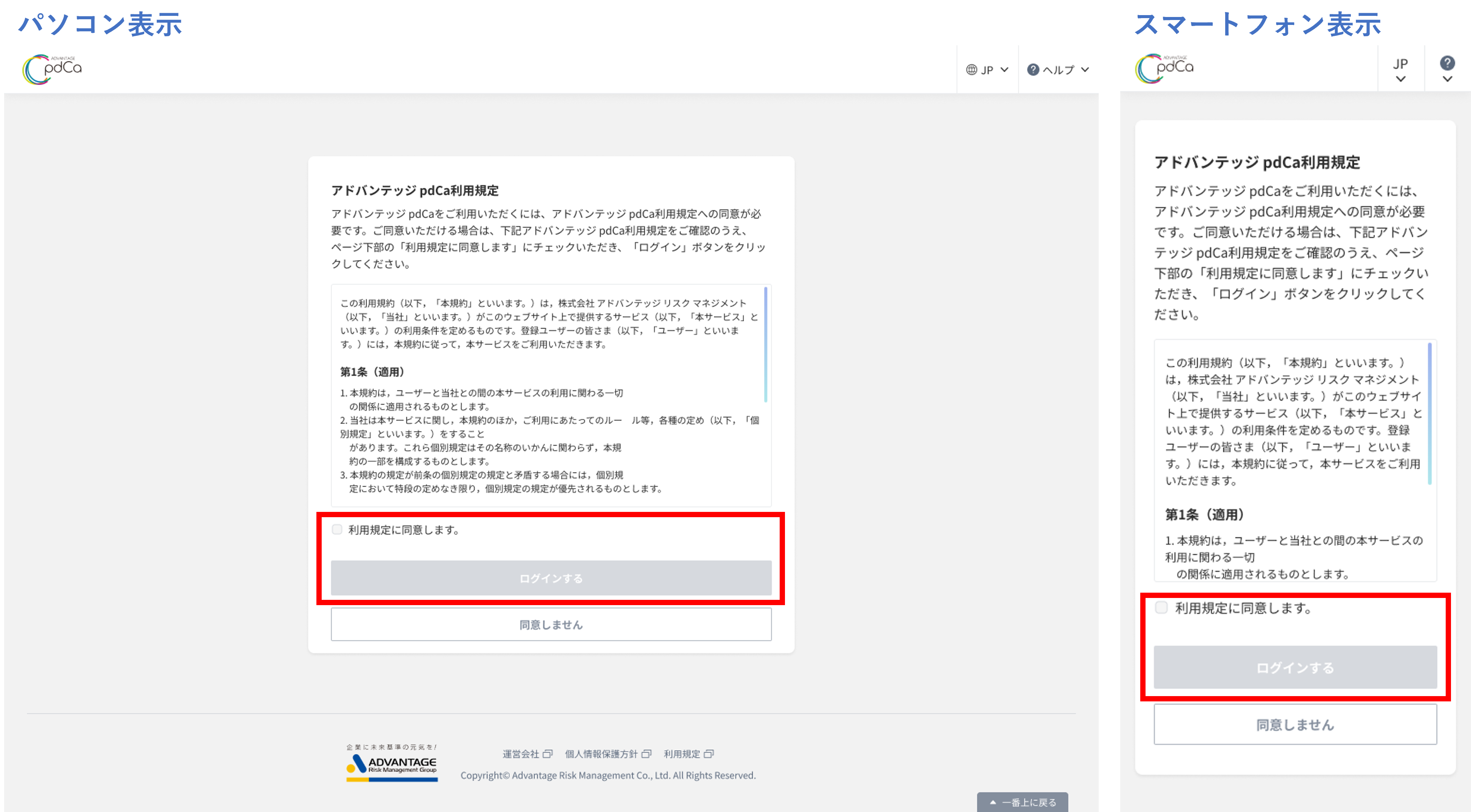Click the Copyright© Advantage Risk Management footer text
The width and height of the screenshot is (1471, 812).
tap(608, 775)
